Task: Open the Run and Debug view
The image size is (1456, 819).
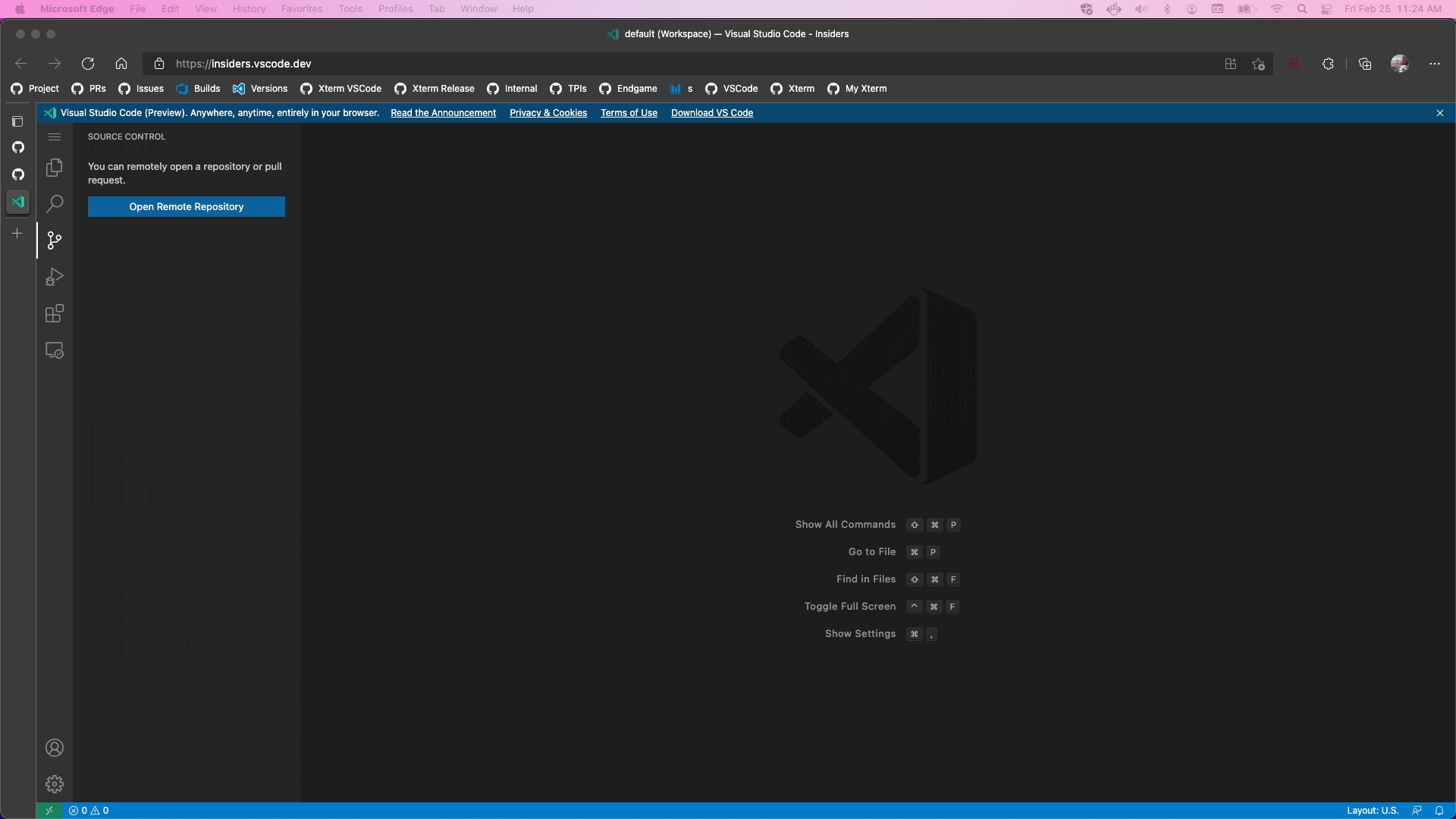Action: tap(55, 277)
